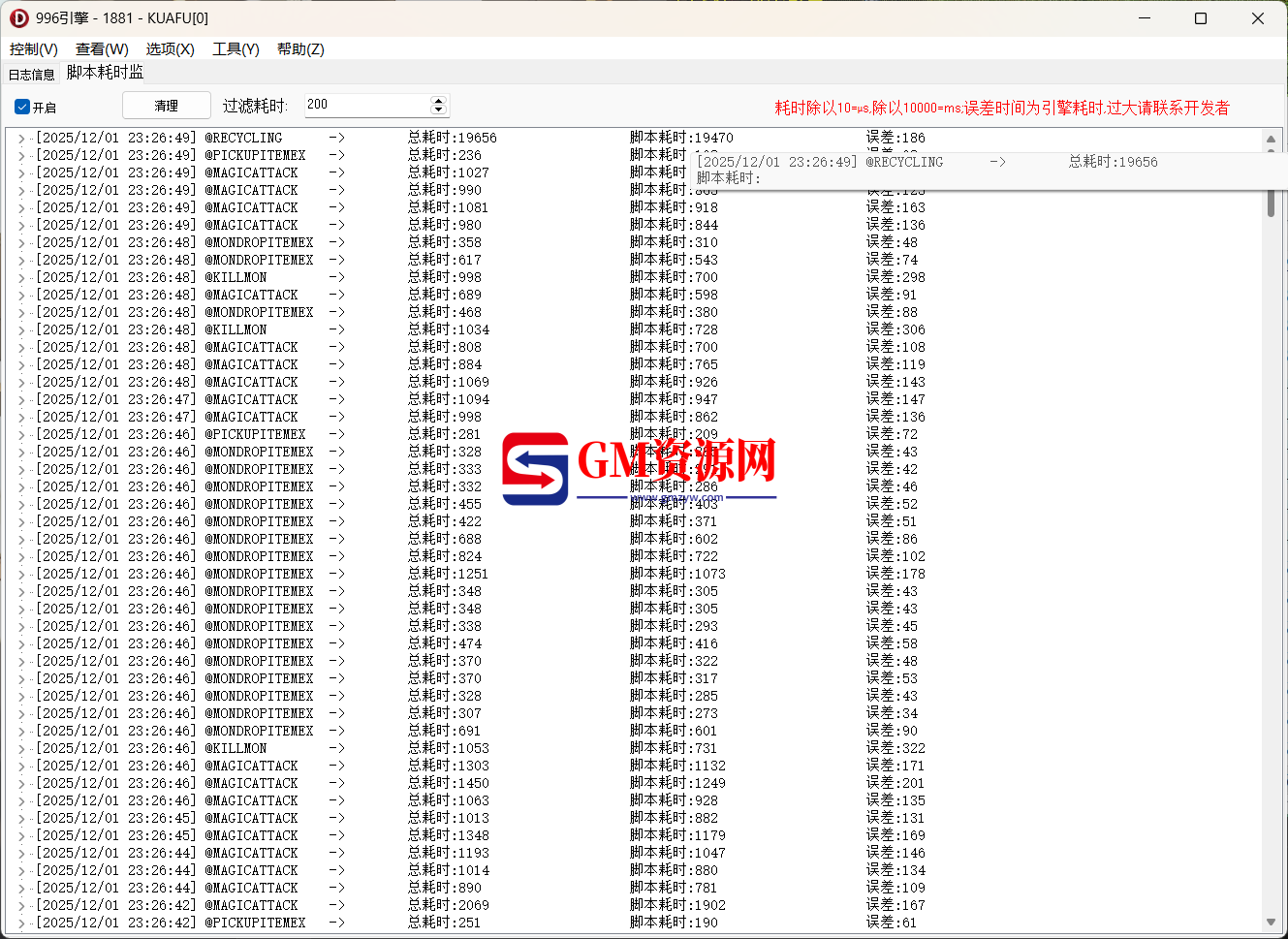The height and width of the screenshot is (939, 1288).
Task: Expand the @MAGICATTACK row with 总耗时:2069
Action: click(21, 906)
